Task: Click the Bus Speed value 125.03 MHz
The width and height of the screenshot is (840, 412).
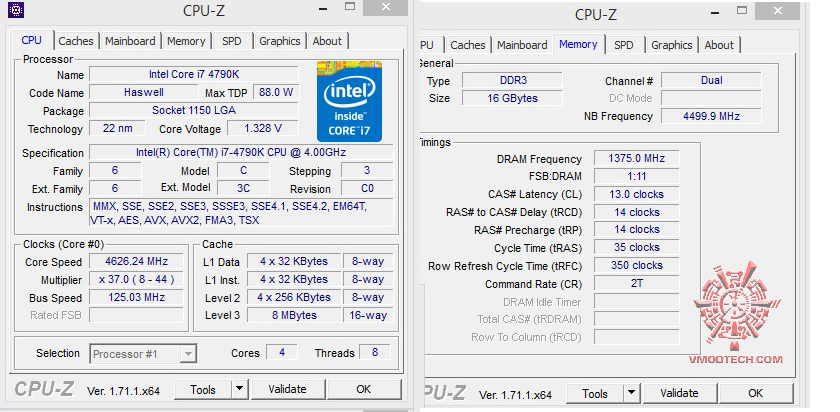Action: click(x=137, y=297)
